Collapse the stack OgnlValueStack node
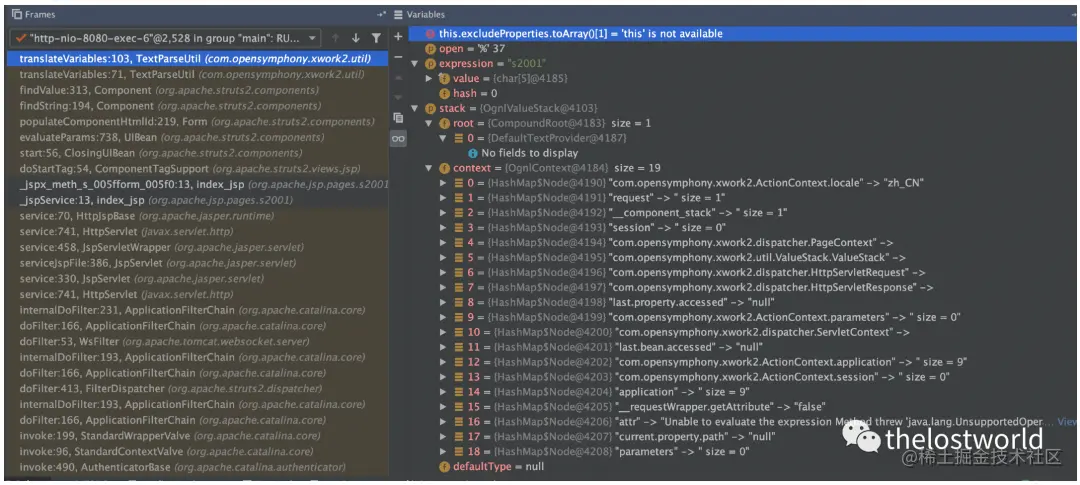 [415, 108]
